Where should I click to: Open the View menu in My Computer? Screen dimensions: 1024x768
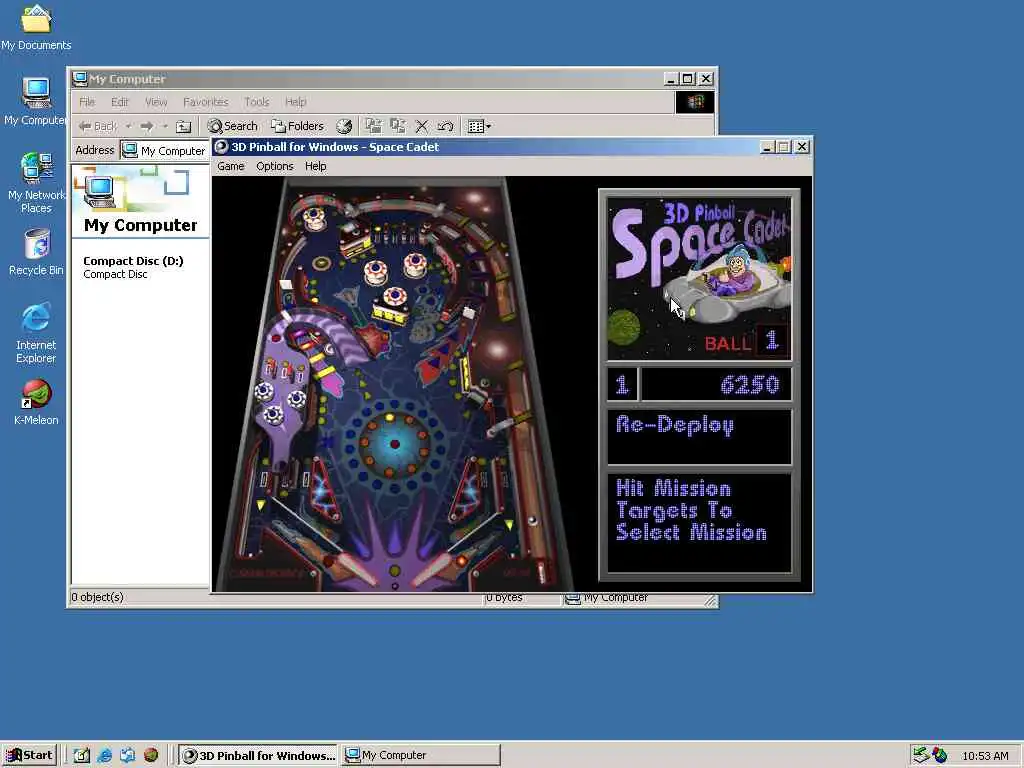pyautogui.click(x=155, y=102)
